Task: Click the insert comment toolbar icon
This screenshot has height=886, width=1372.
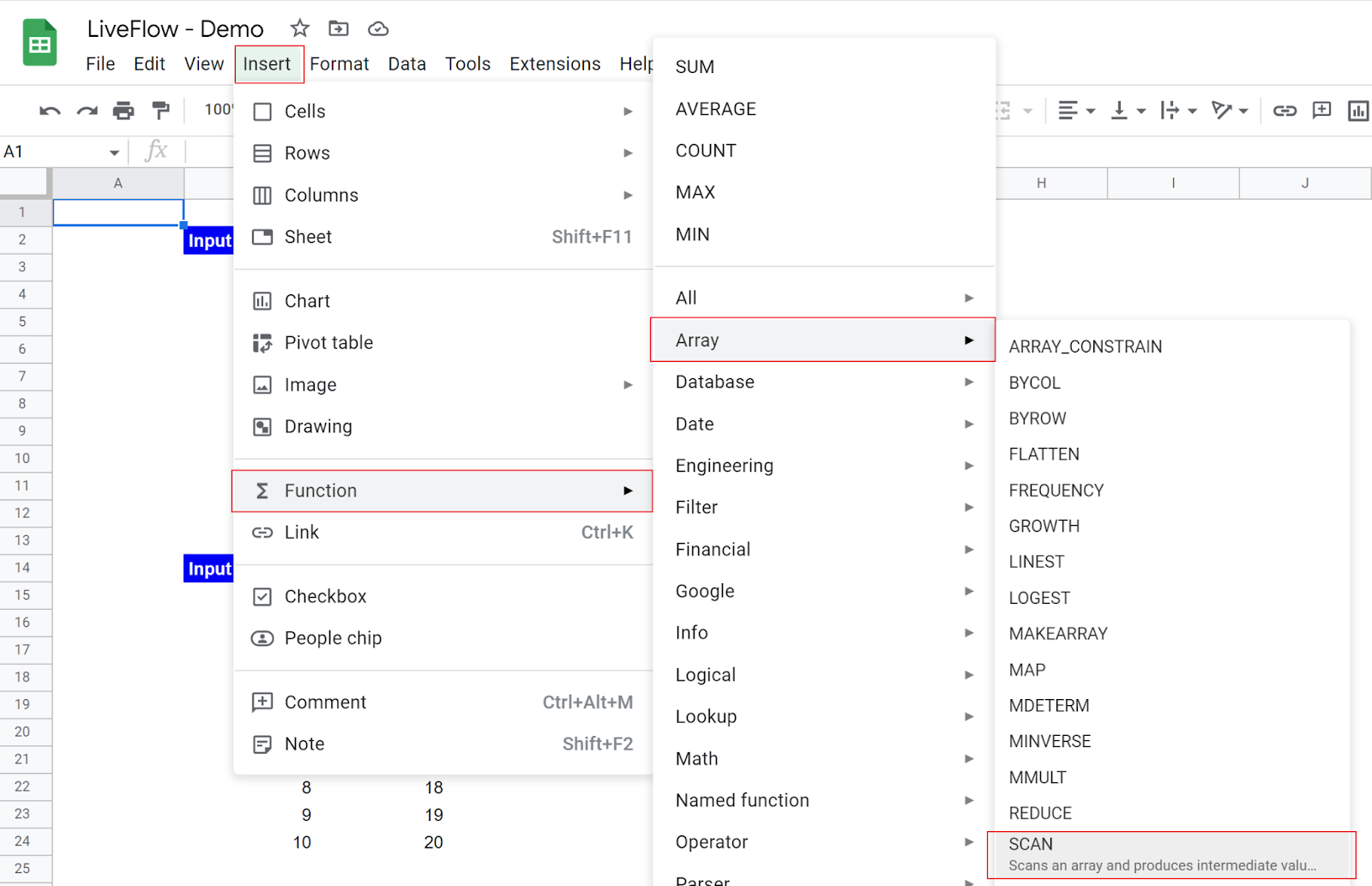Action: [1321, 110]
